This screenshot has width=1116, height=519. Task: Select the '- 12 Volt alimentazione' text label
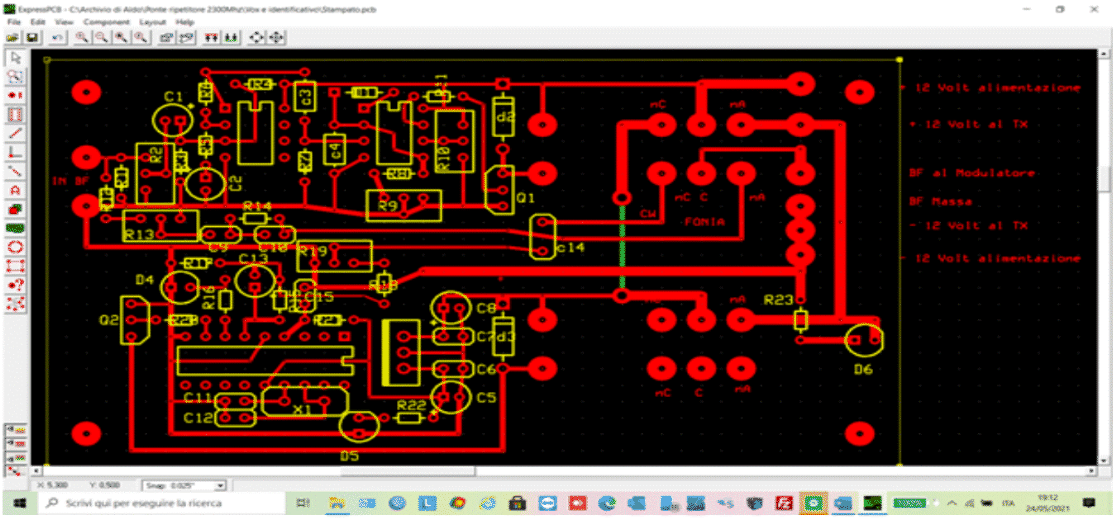click(x=991, y=258)
